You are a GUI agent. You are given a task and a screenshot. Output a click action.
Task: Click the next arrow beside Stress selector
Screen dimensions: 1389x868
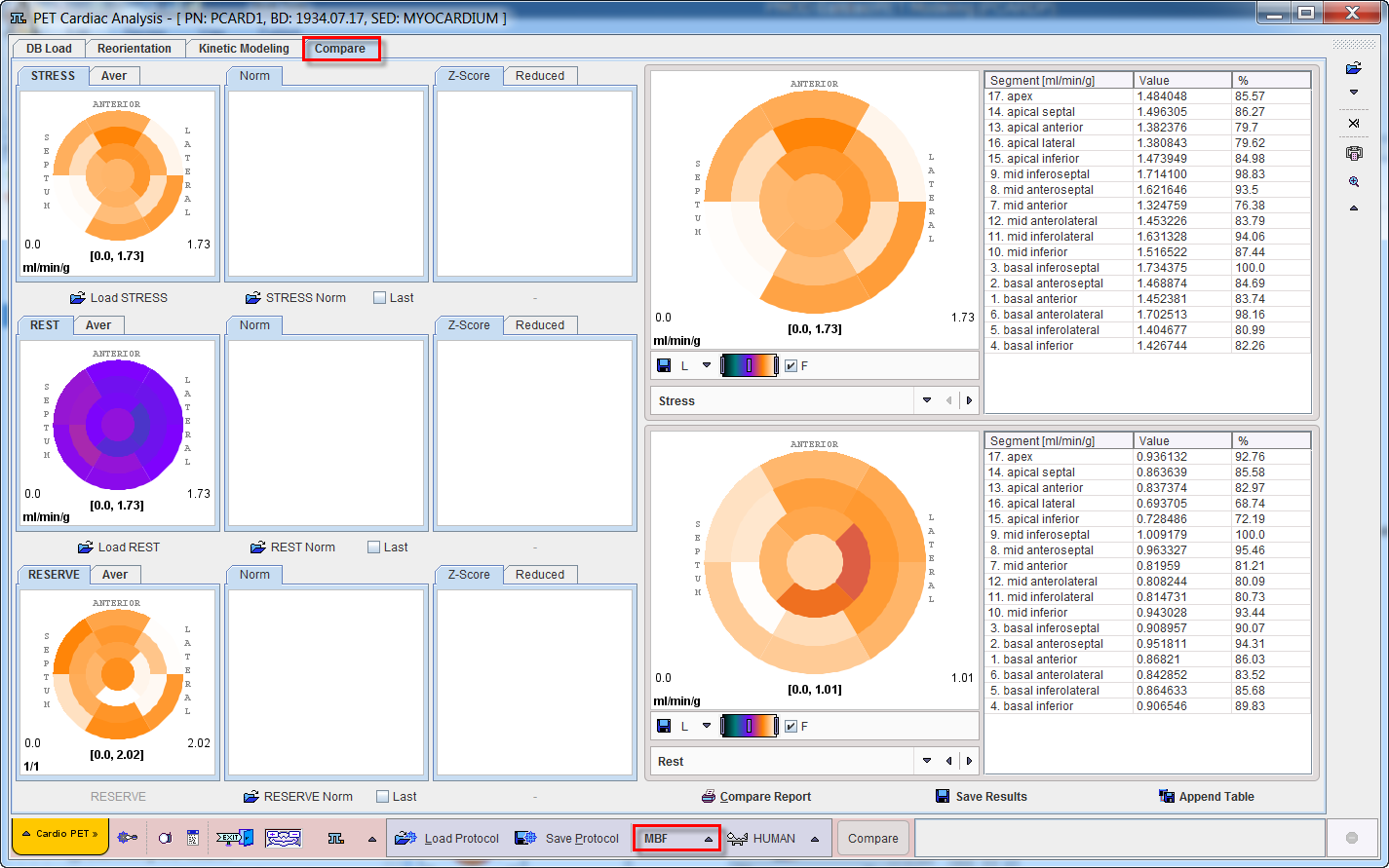click(969, 400)
